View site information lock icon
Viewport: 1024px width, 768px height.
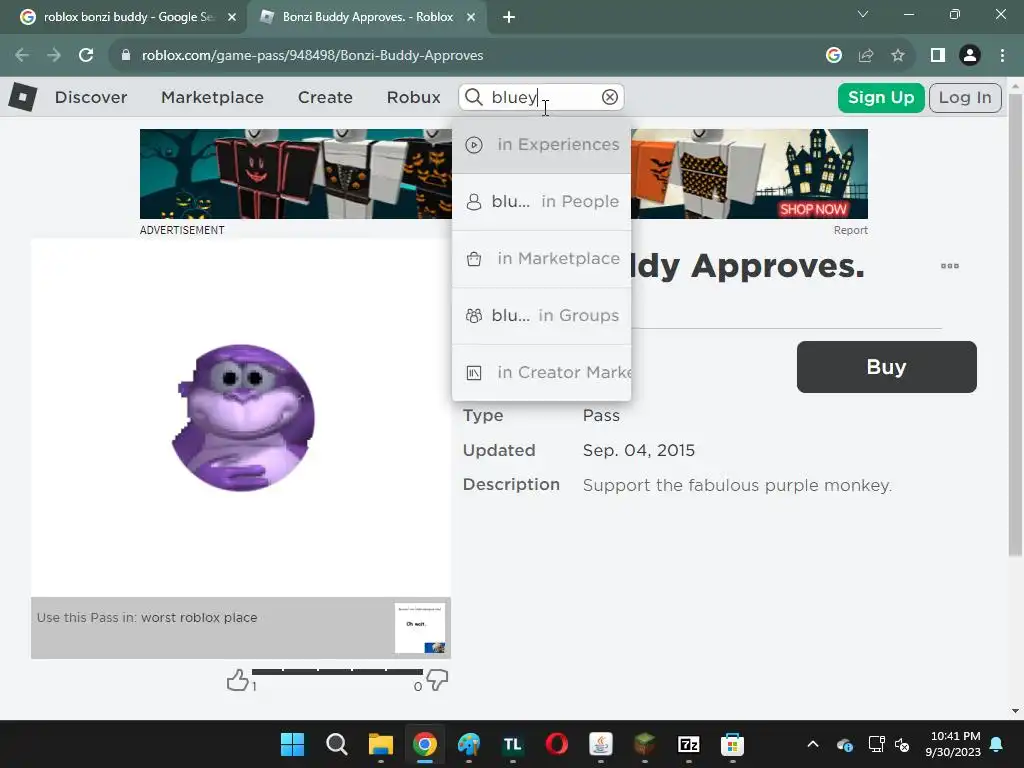coord(126,56)
